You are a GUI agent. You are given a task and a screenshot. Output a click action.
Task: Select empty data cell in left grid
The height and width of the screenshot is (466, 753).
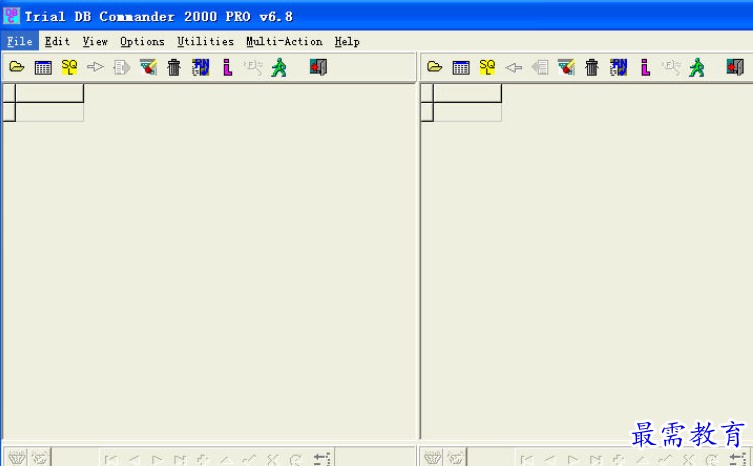[50, 112]
